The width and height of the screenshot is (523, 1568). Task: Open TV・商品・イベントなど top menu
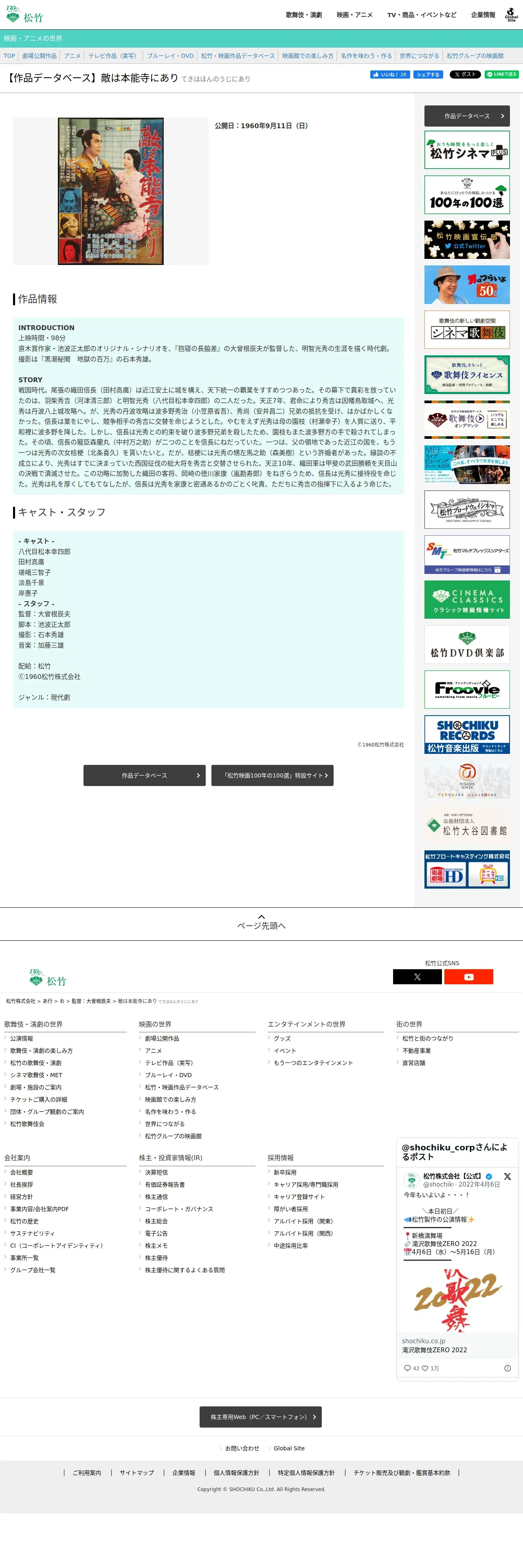click(x=421, y=15)
